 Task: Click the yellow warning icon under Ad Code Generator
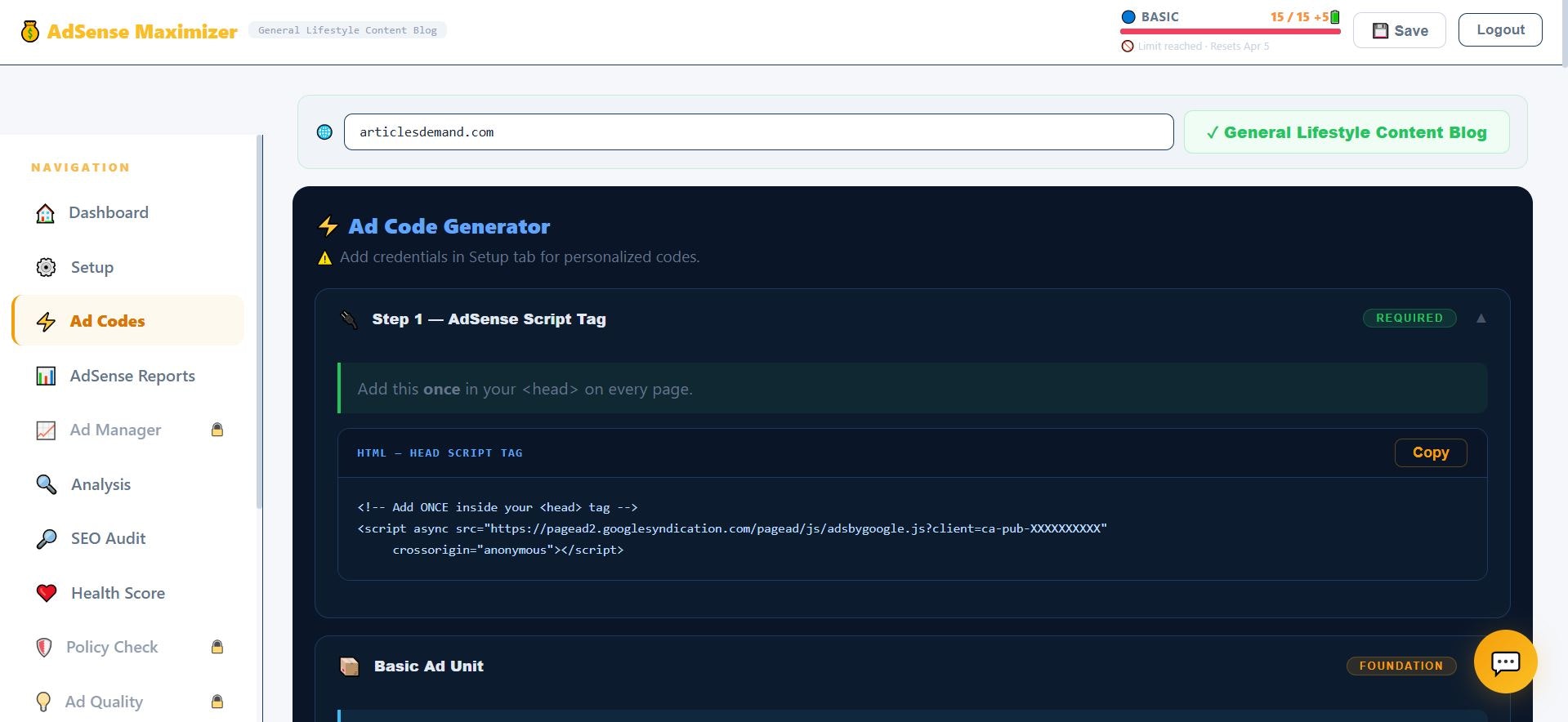324,258
